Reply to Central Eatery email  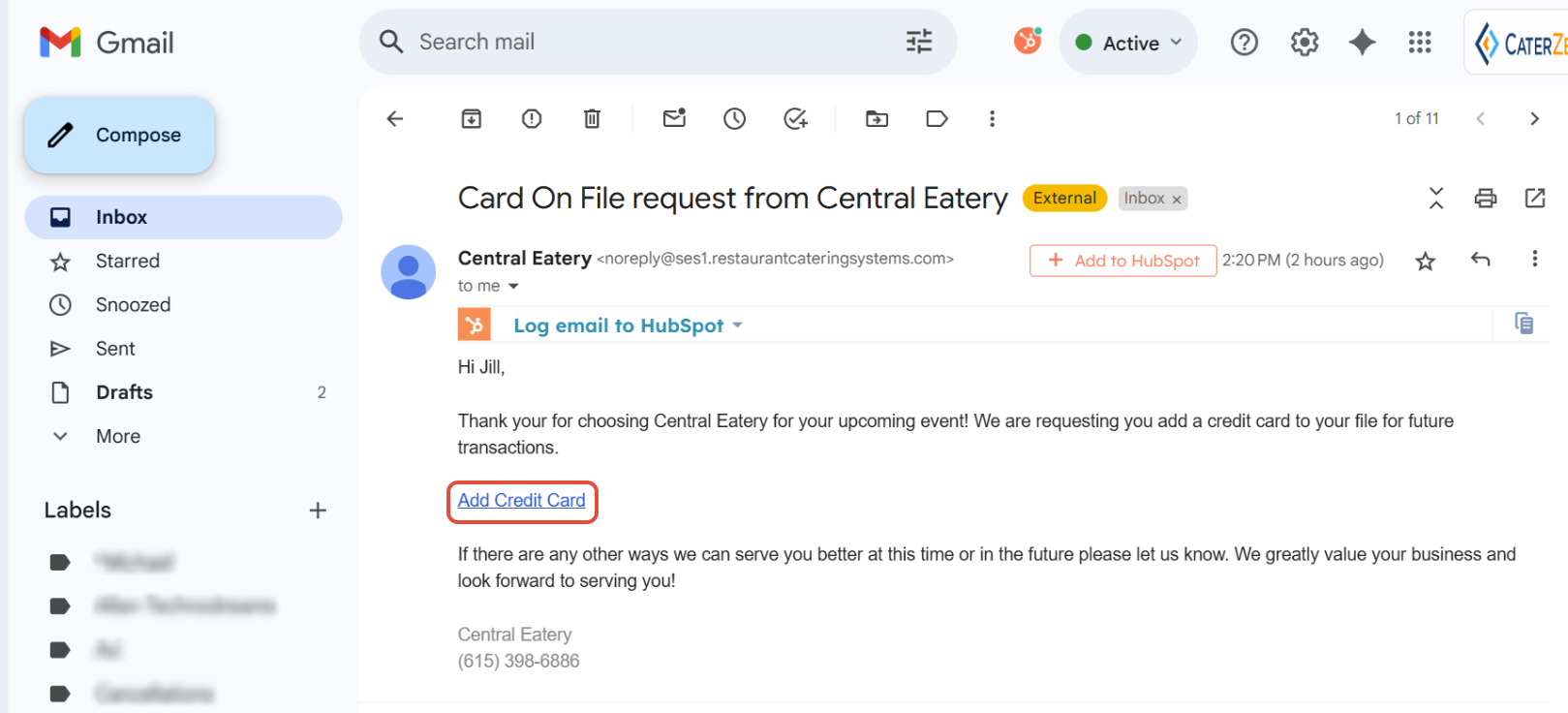tap(1480, 260)
